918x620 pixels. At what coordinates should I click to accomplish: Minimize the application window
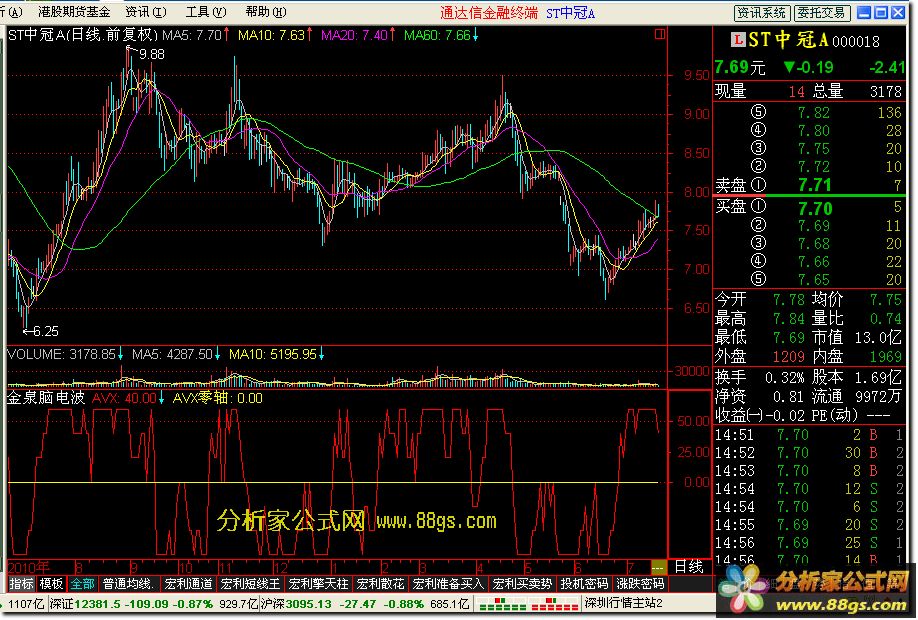(x=864, y=12)
